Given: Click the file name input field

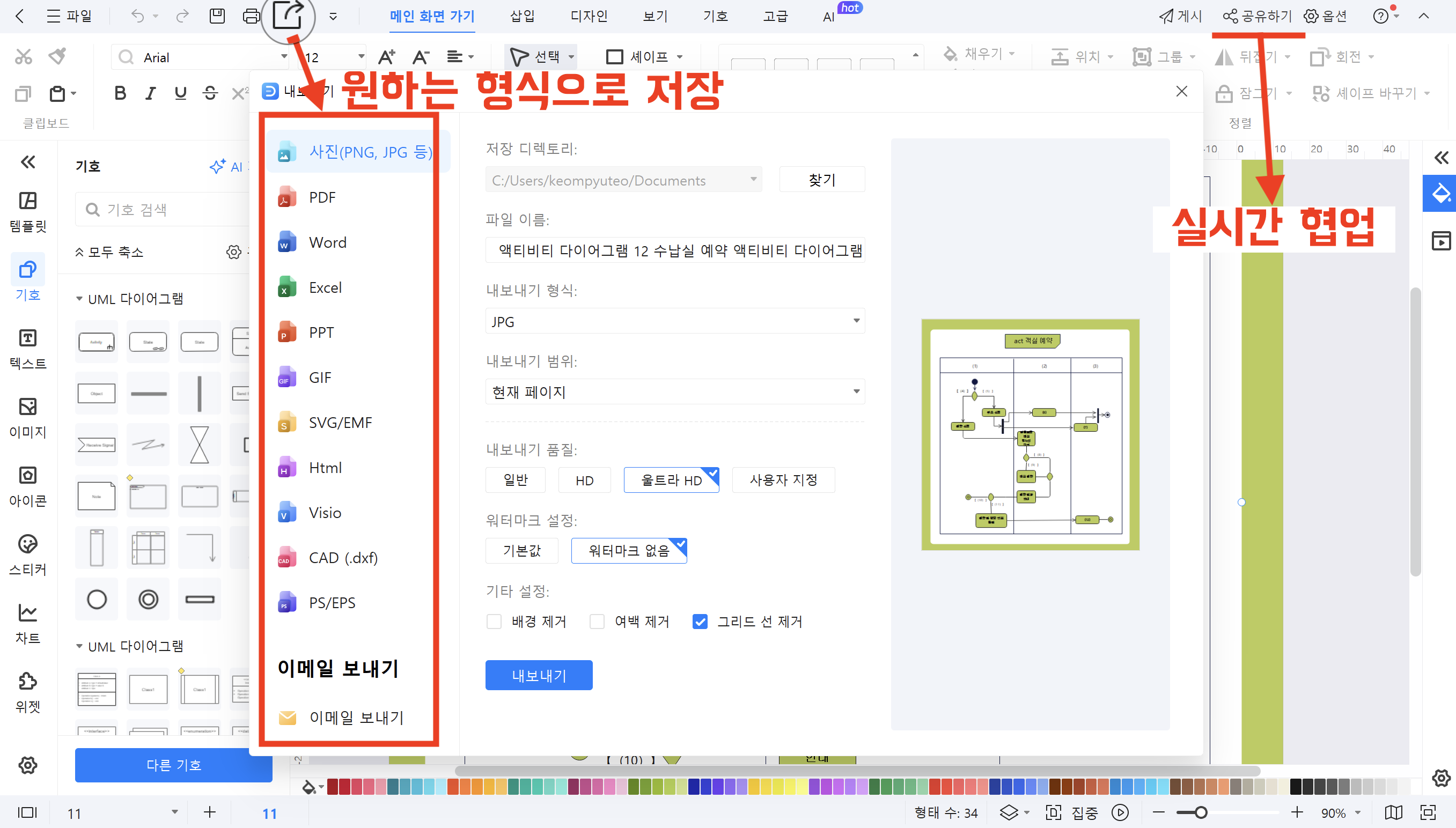Looking at the screenshot, I should tap(674, 250).
